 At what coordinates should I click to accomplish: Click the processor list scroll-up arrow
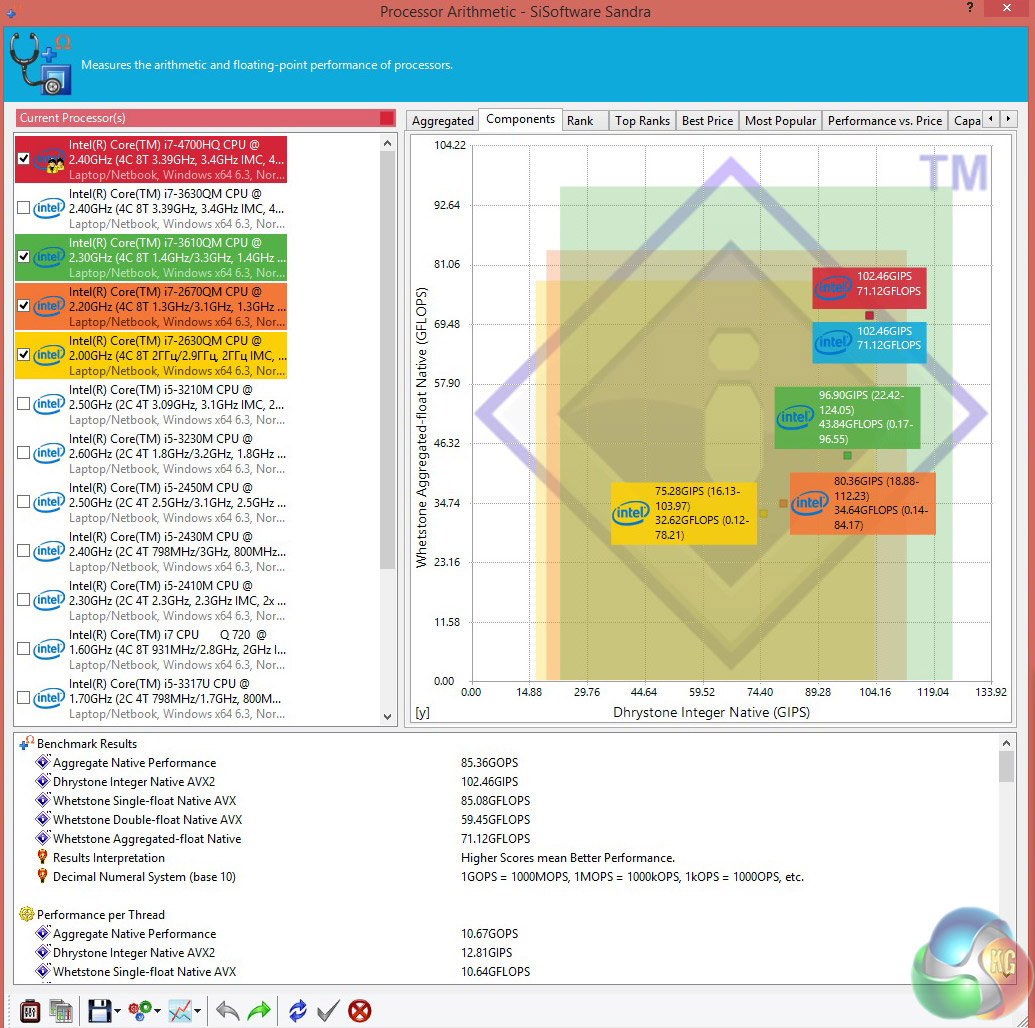pyautogui.click(x=387, y=143)
